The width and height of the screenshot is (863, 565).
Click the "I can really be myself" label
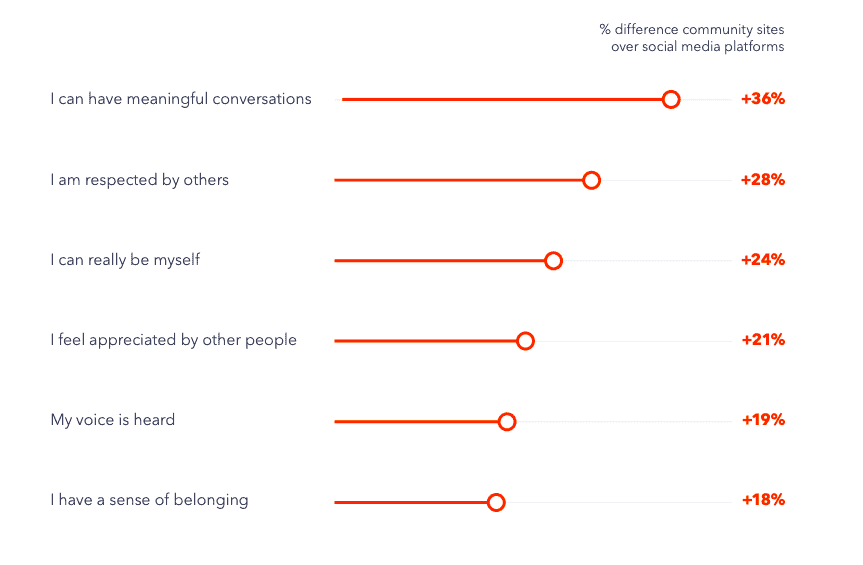126,260
